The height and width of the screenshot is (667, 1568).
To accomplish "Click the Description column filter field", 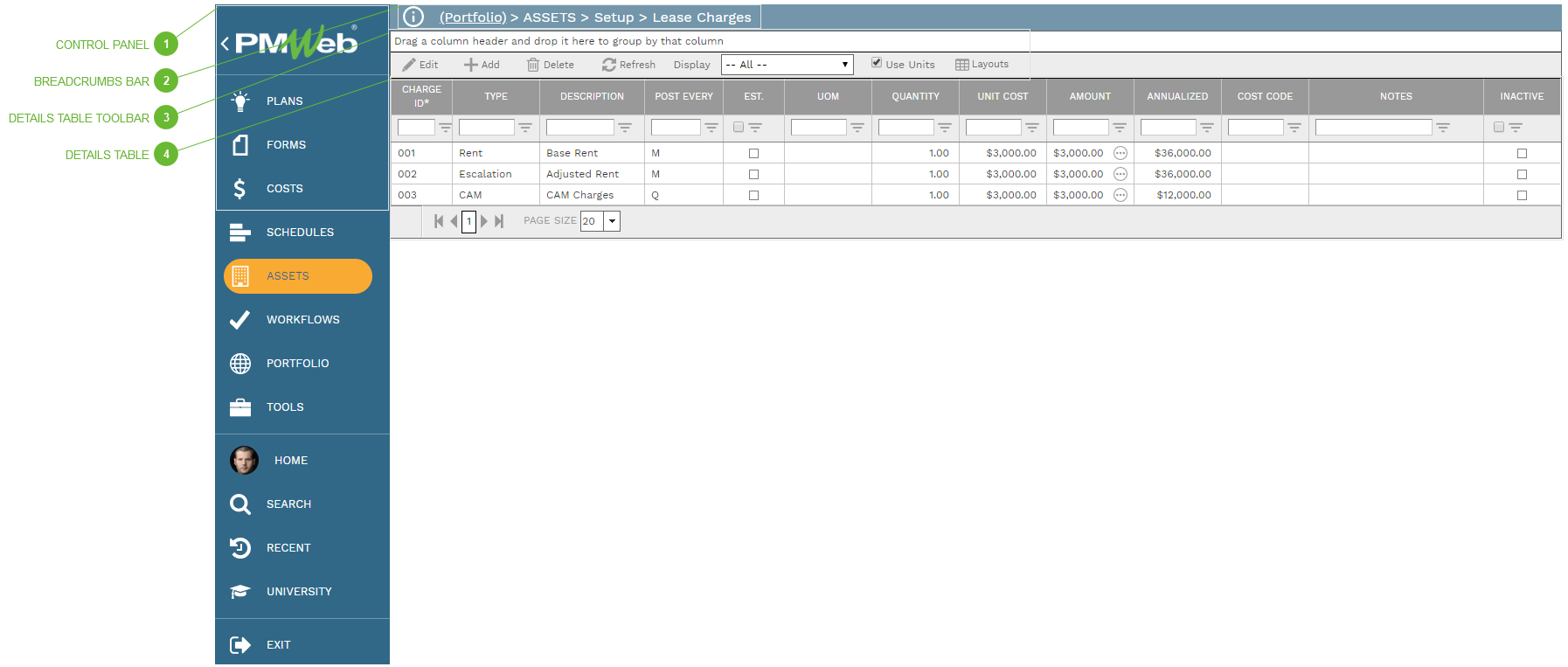I will click(579, 128).
